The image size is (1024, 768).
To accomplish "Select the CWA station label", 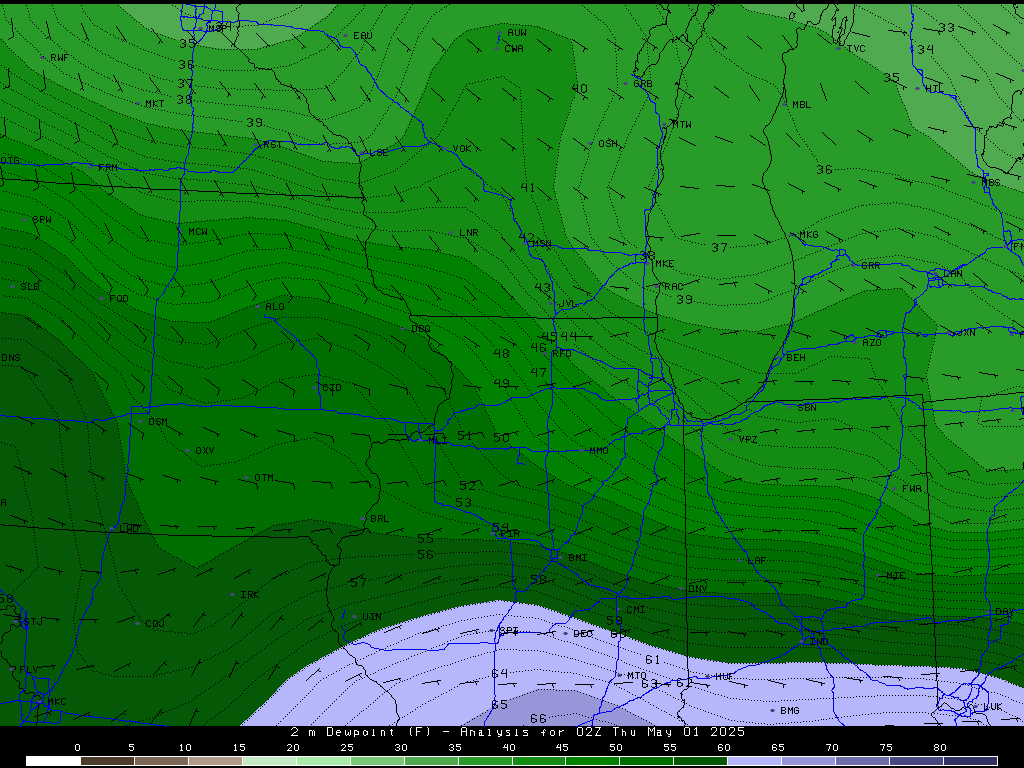I will [514, 49].
